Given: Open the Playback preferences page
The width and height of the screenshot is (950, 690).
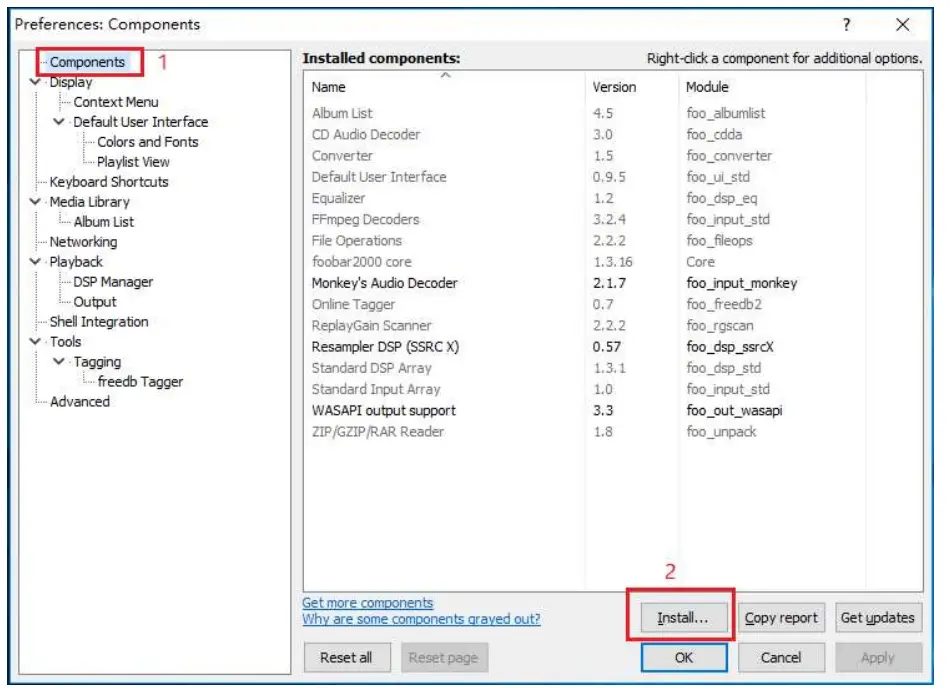Looking at the screenshot, I should click(76, 262).
